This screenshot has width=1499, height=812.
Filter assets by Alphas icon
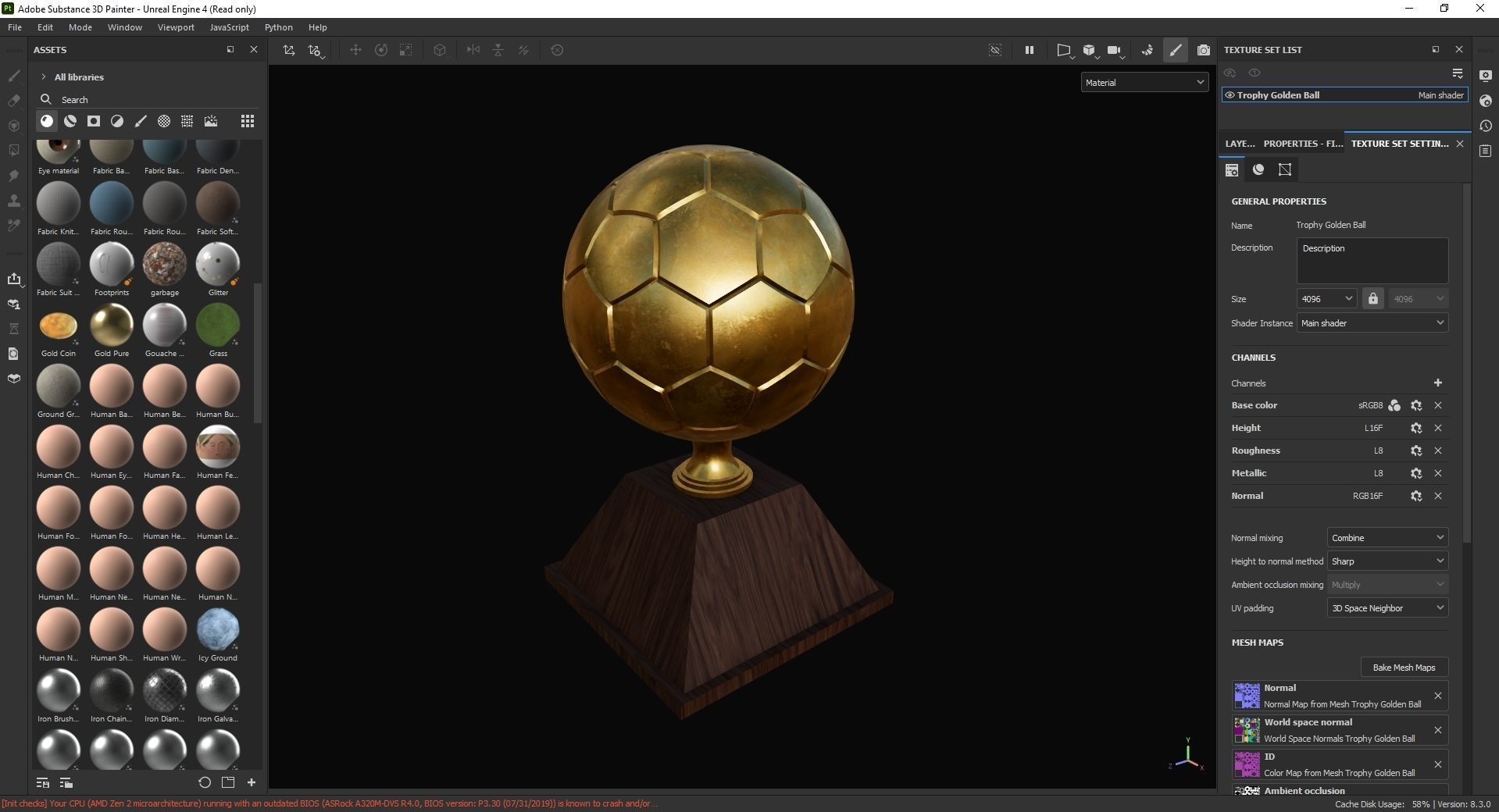click(x=164, y=121)
